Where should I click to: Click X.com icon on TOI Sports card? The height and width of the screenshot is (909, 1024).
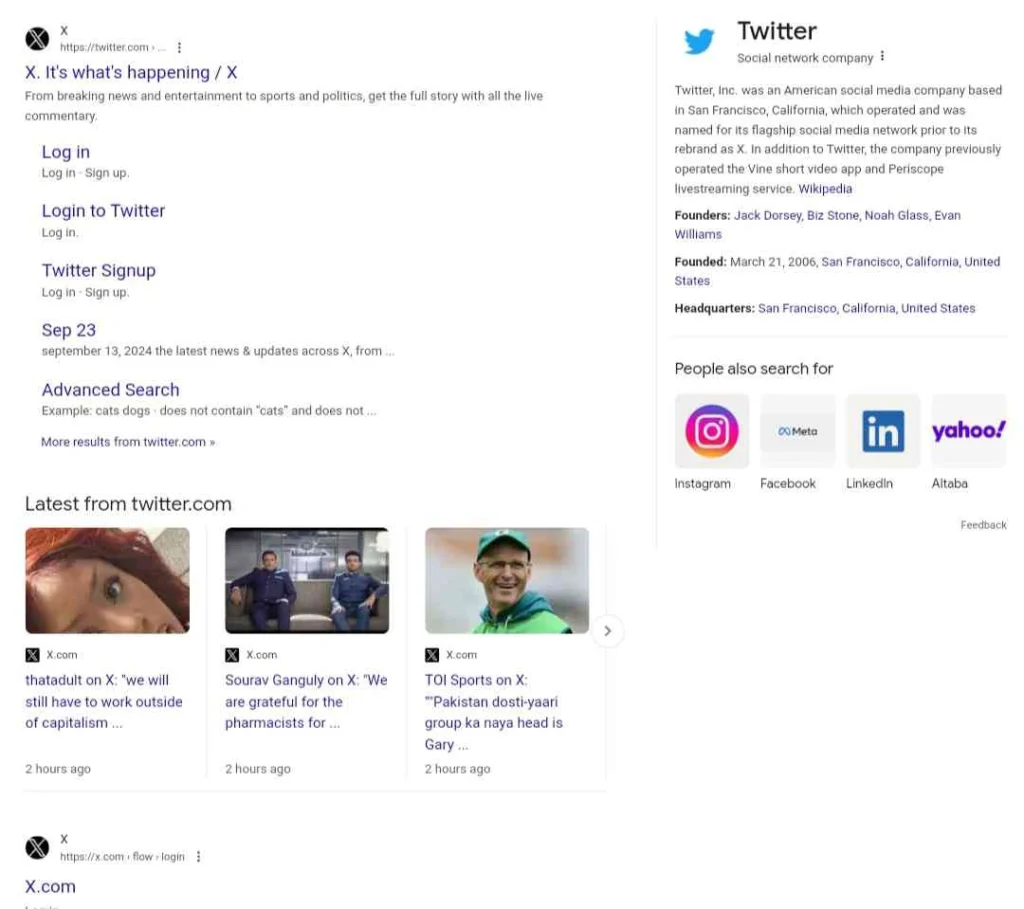432,655
